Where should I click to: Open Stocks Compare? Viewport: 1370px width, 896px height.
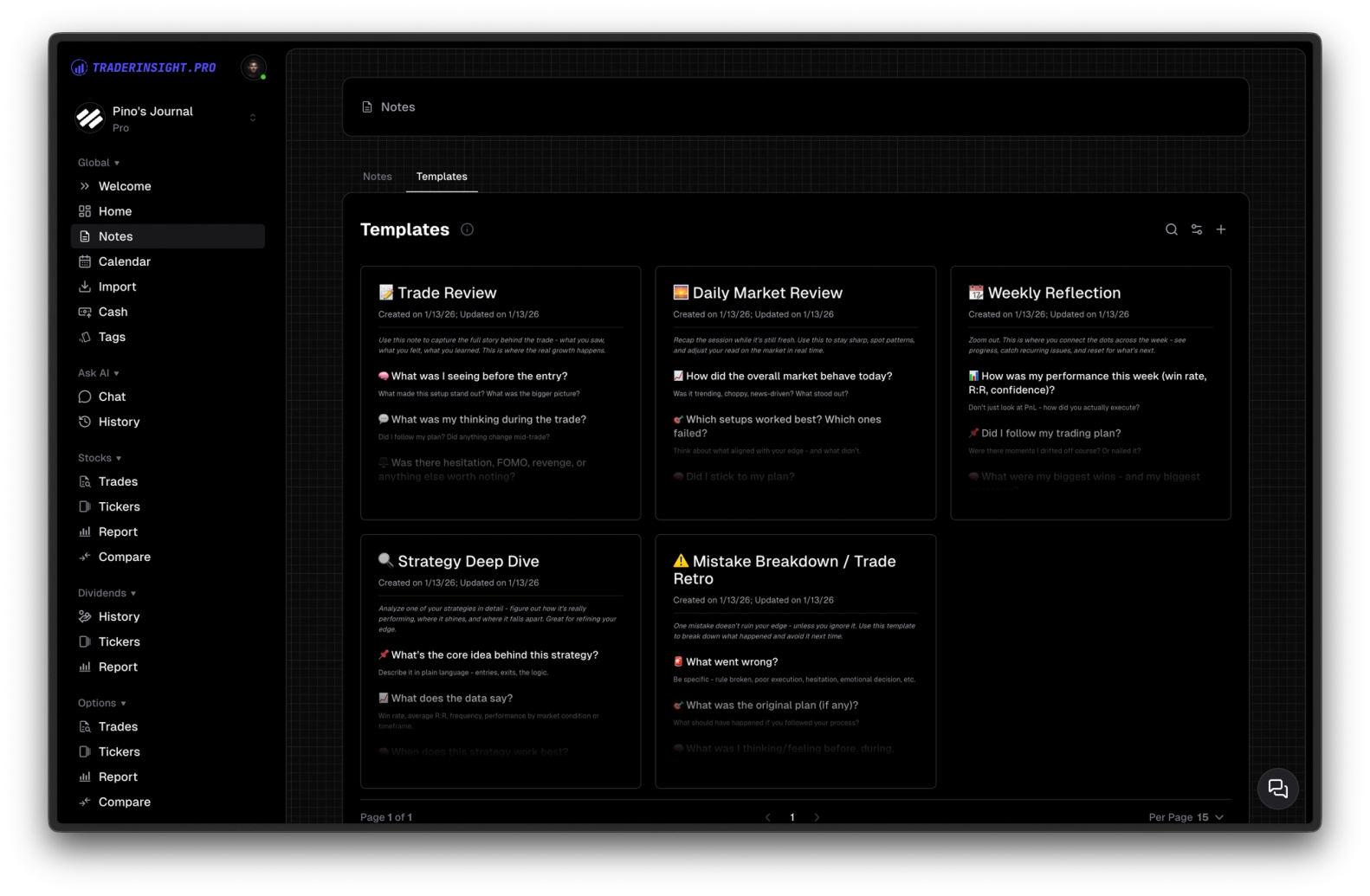pos(168,557)
